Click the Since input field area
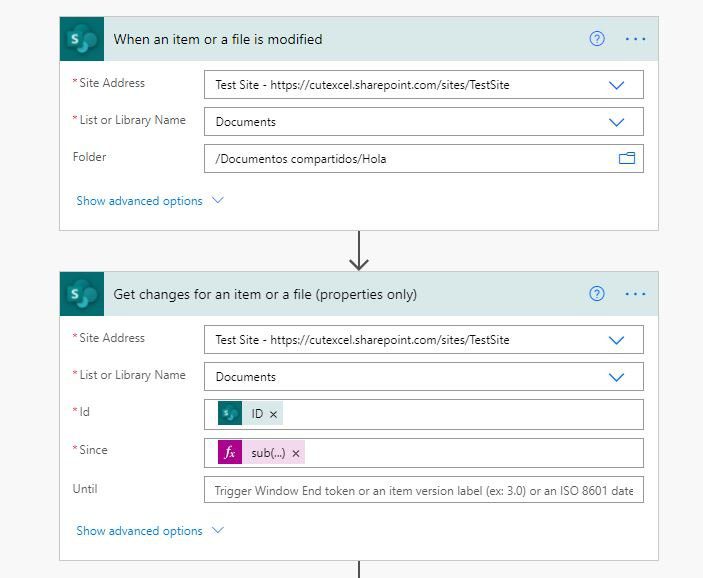Screen dimensions: 703x578 click(x=424, y=453)
